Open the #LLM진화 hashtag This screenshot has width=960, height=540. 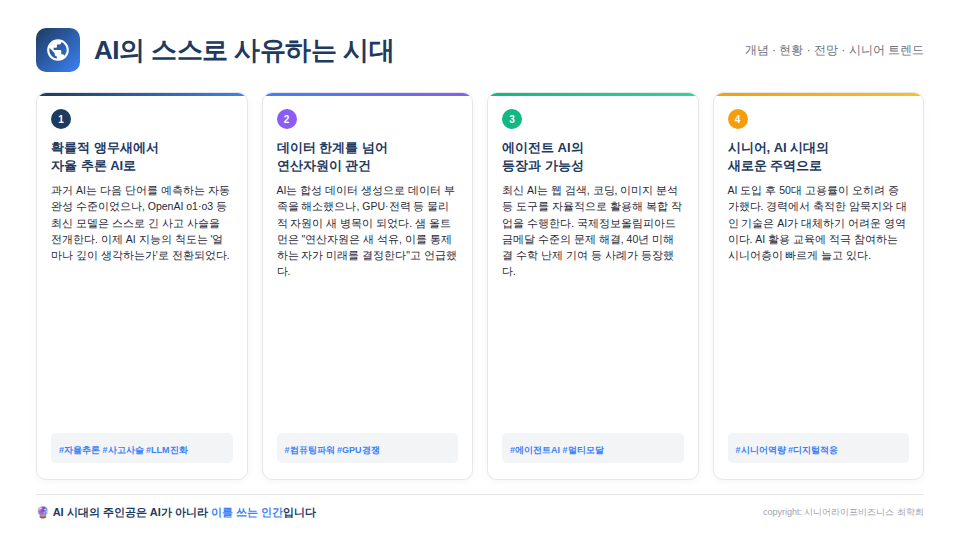[167, 450]
